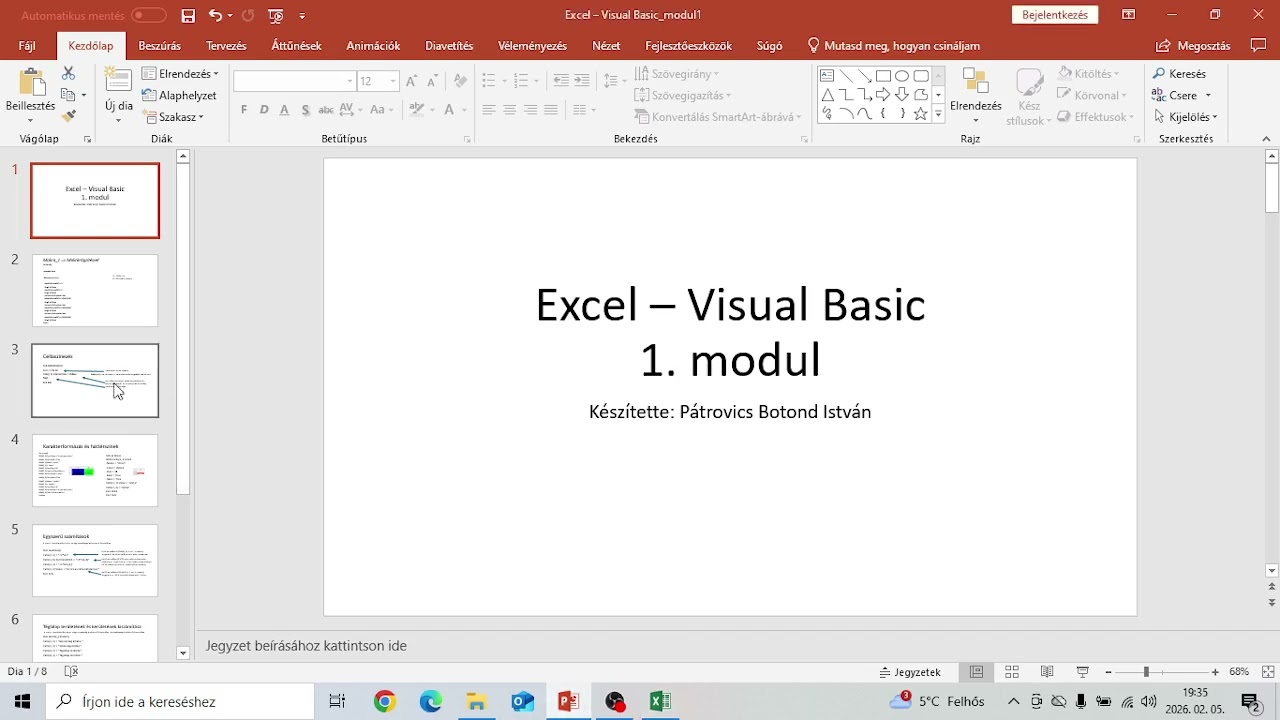Click the zoom slider handle

1146,672
